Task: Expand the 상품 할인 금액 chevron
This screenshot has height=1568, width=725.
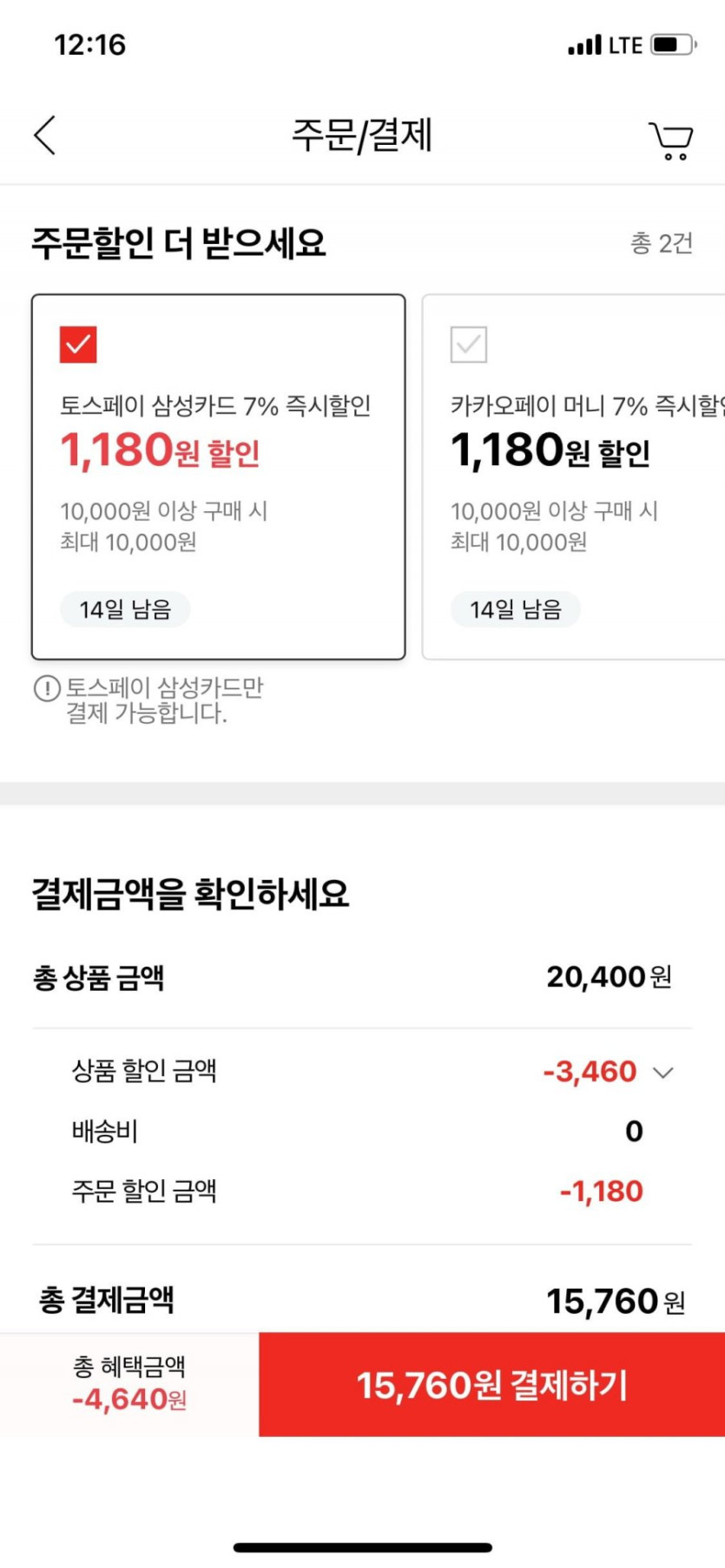Action: (x=663, y=1073)
